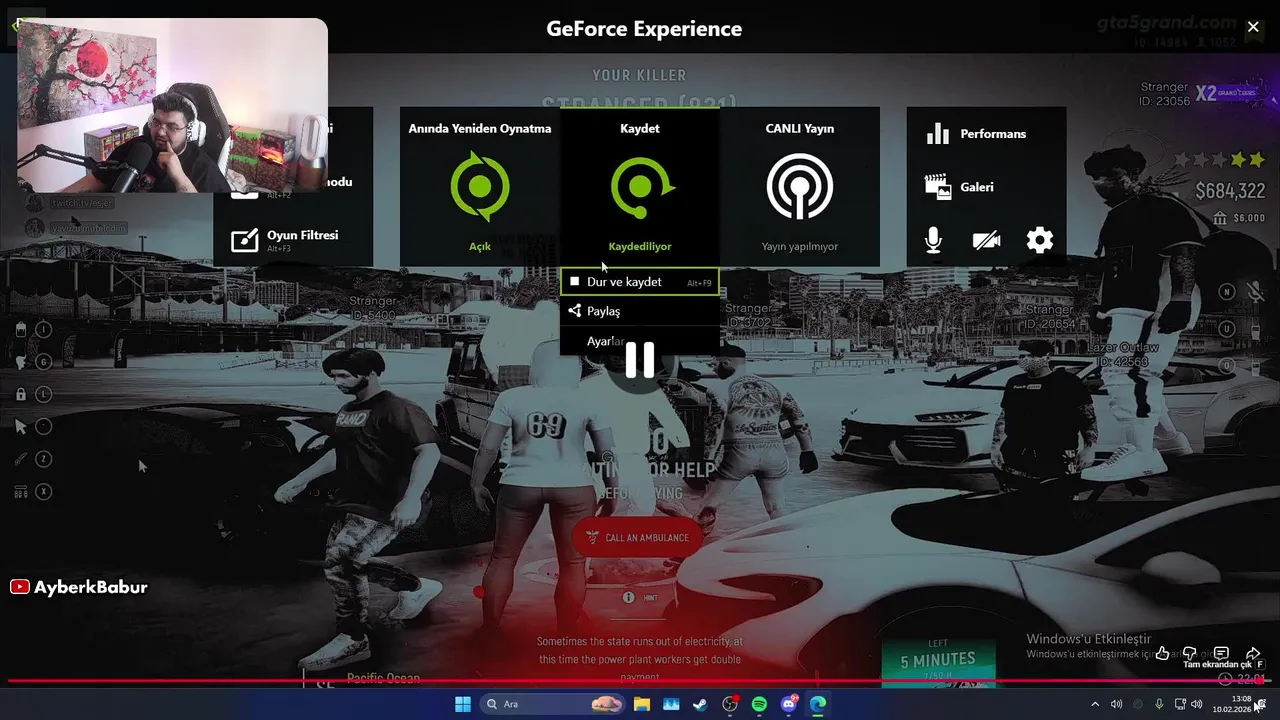Viewport: 1280px width, 720px height.
Task: Select Dur ve kaydet menu entry
Action: tap(640, 282)
